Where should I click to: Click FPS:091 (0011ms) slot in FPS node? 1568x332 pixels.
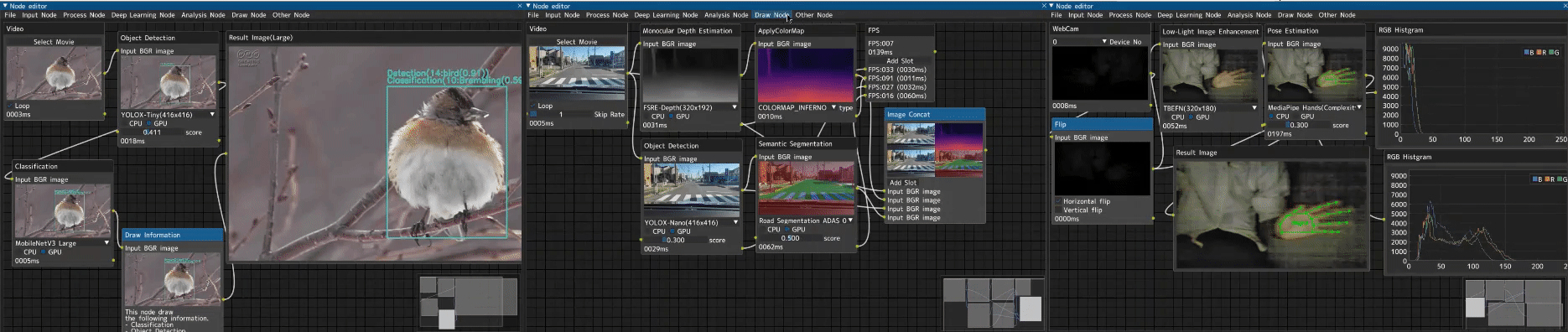[896, 78]
